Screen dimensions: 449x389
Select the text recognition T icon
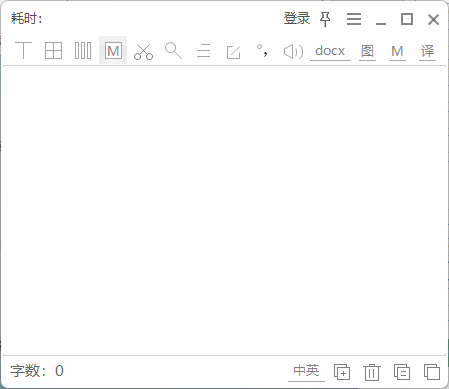click(23, 51)
